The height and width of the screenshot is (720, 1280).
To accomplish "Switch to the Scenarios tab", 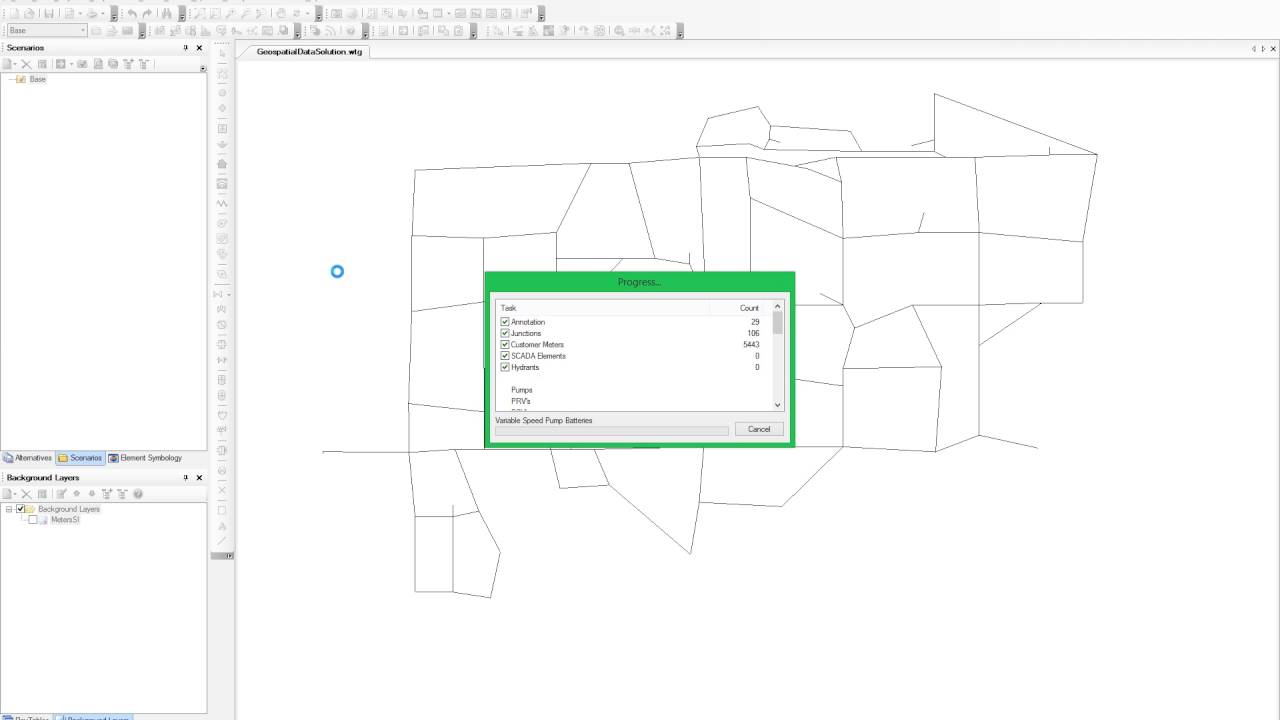I will point(80,458).
